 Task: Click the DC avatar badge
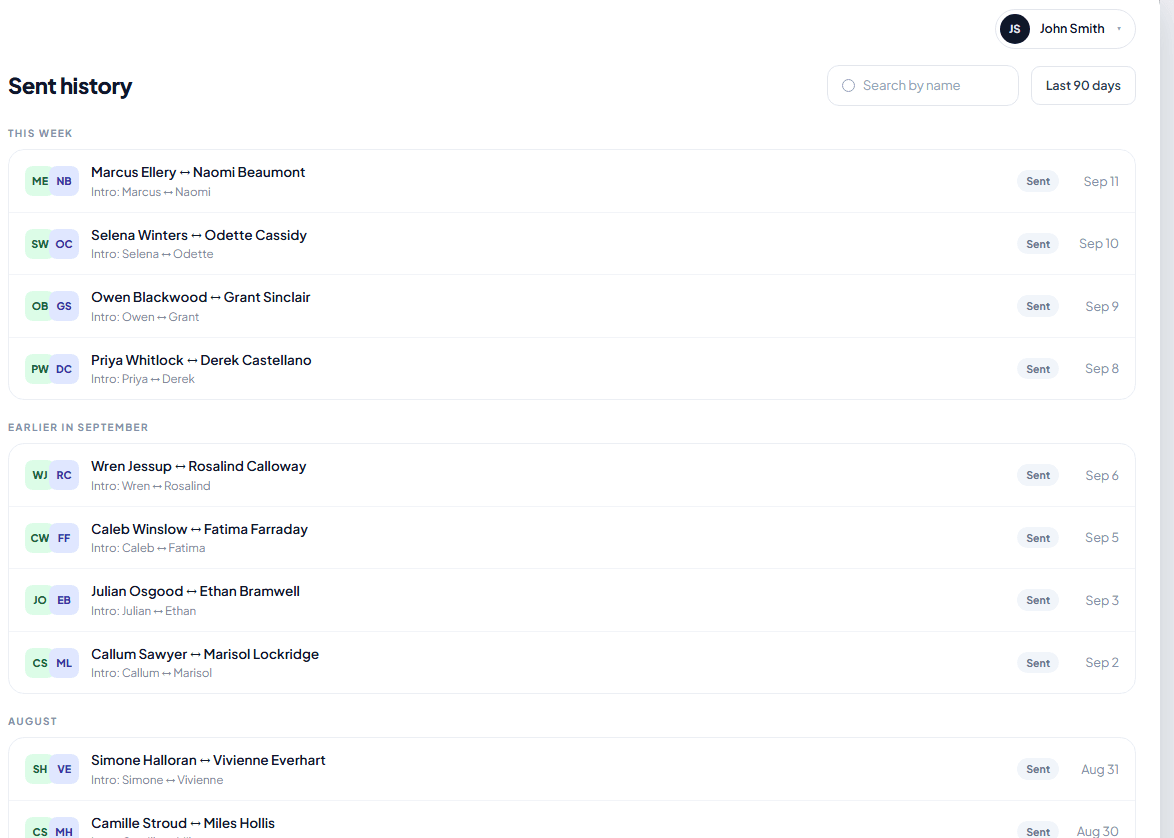click(64, 369)
